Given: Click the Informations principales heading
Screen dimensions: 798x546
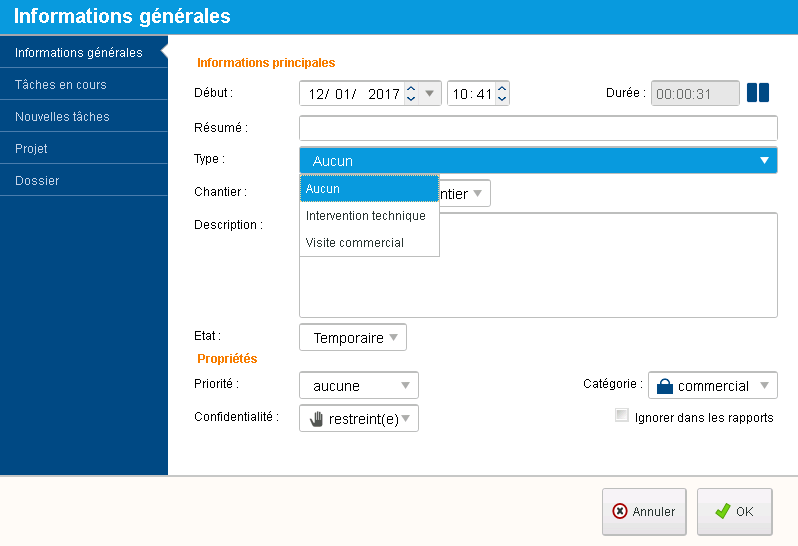Looking at the screenshot, I should click(x=266, y=63).
